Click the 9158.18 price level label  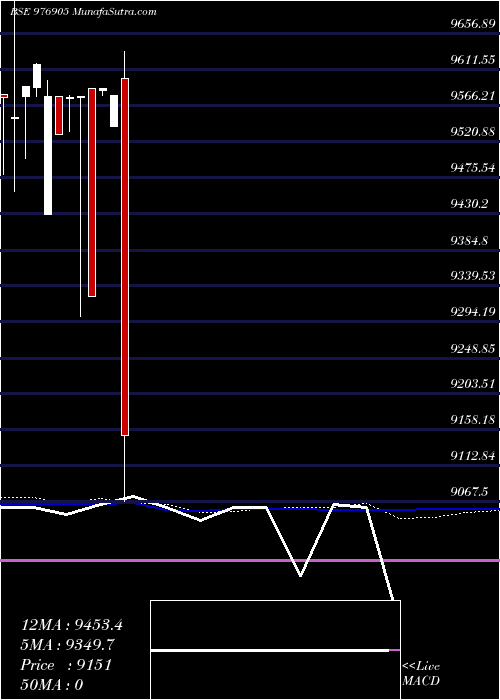point(473,420)
